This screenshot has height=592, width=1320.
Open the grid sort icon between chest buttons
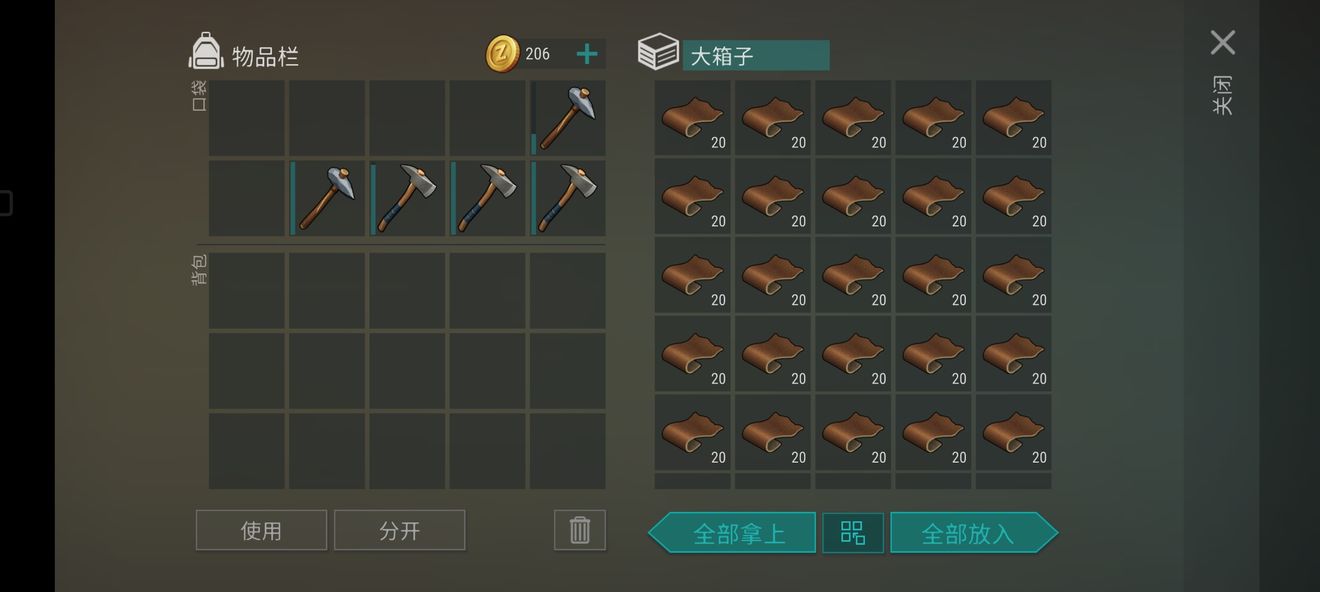pyautogui.click(x=853, y=532)
